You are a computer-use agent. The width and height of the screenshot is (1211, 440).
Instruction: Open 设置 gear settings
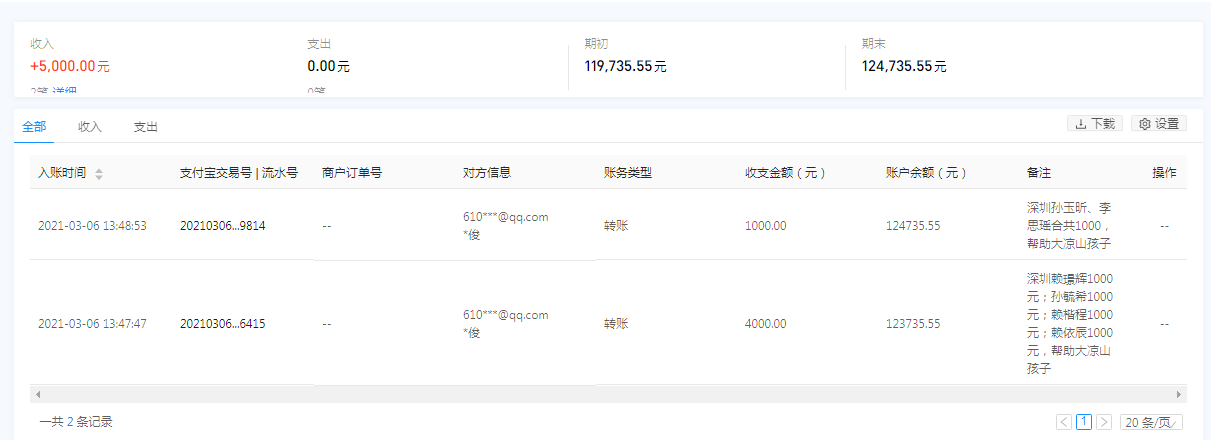coord(1159,124)
